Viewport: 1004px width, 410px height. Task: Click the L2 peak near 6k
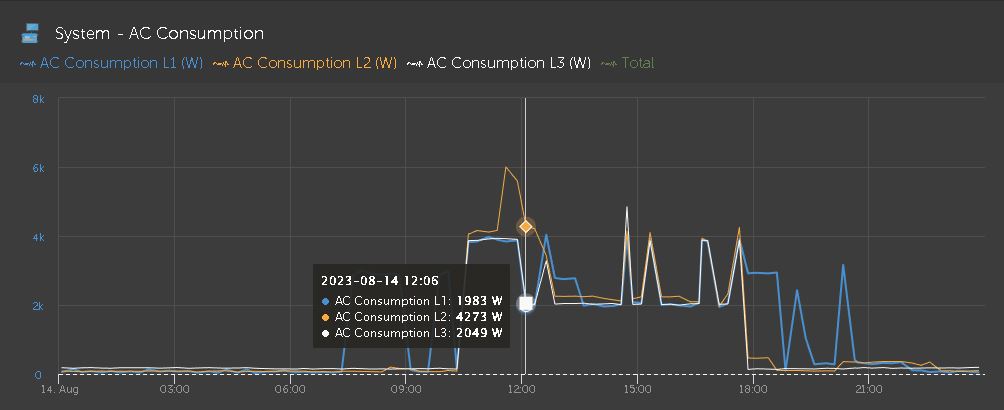(506, 168)
